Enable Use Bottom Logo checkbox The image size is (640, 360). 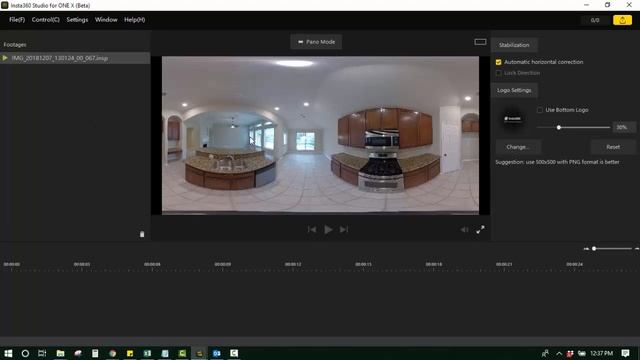pyautogui.click(x=540, y=110)
